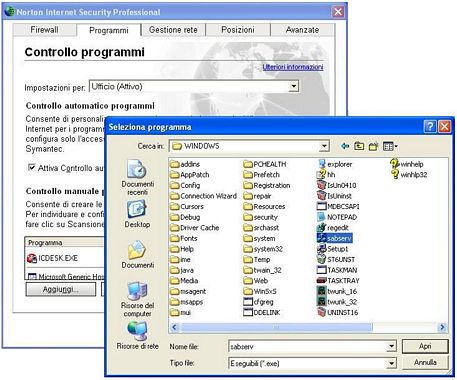Go up one folder level
This screenshot has height=380, width=457.
point(359,146)
